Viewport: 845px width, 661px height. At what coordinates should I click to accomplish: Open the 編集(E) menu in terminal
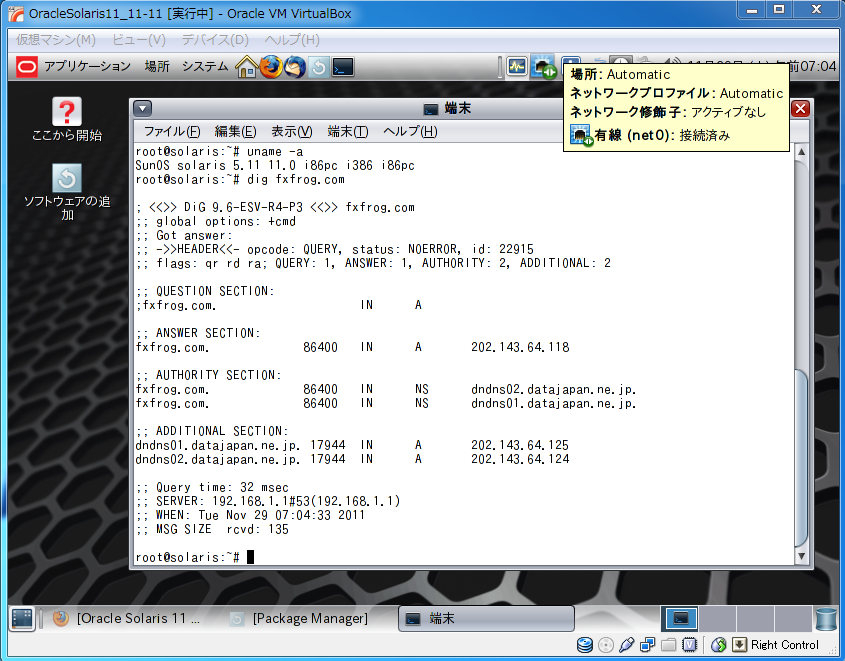click(235, 132)
